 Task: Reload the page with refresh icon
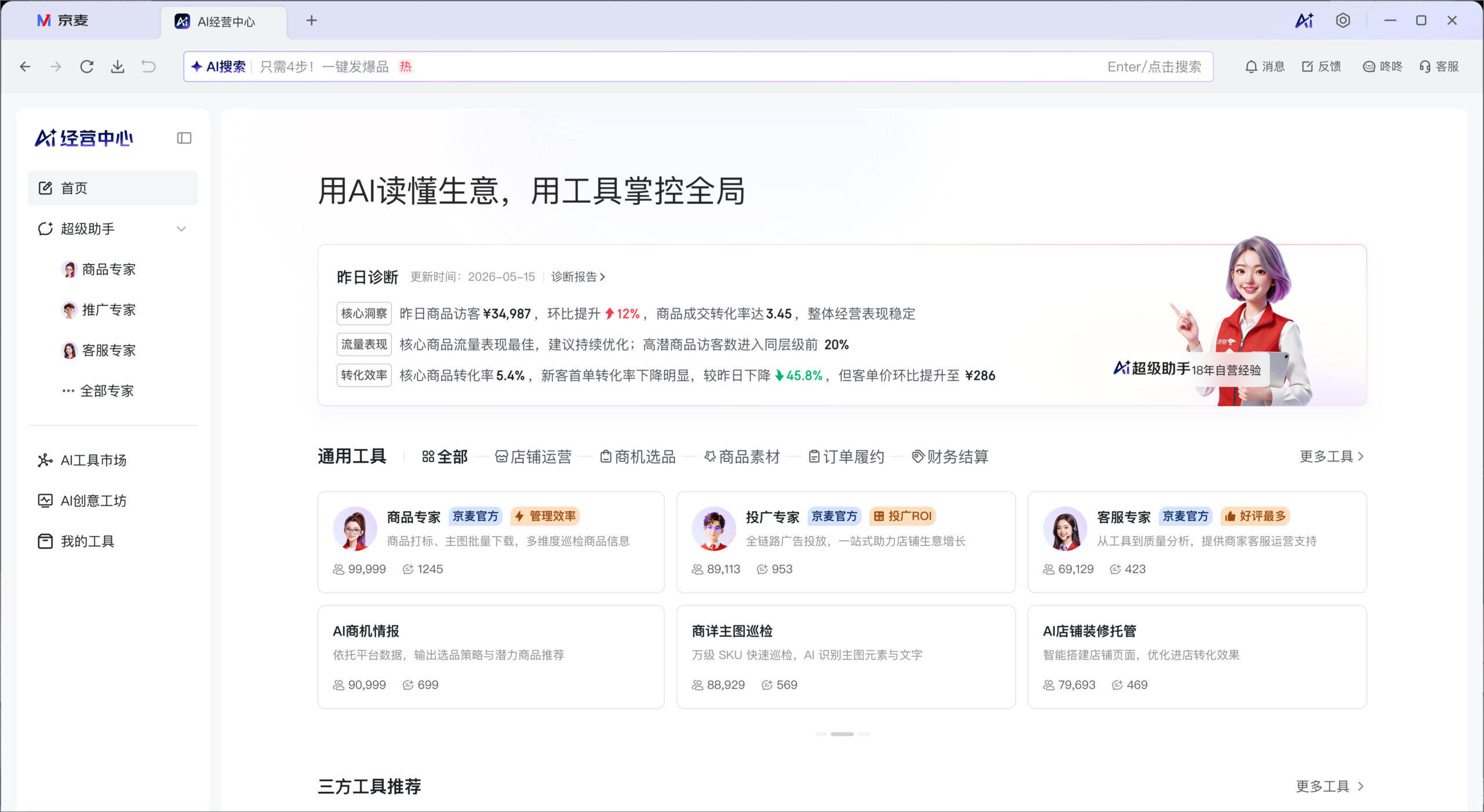(87, 67)
